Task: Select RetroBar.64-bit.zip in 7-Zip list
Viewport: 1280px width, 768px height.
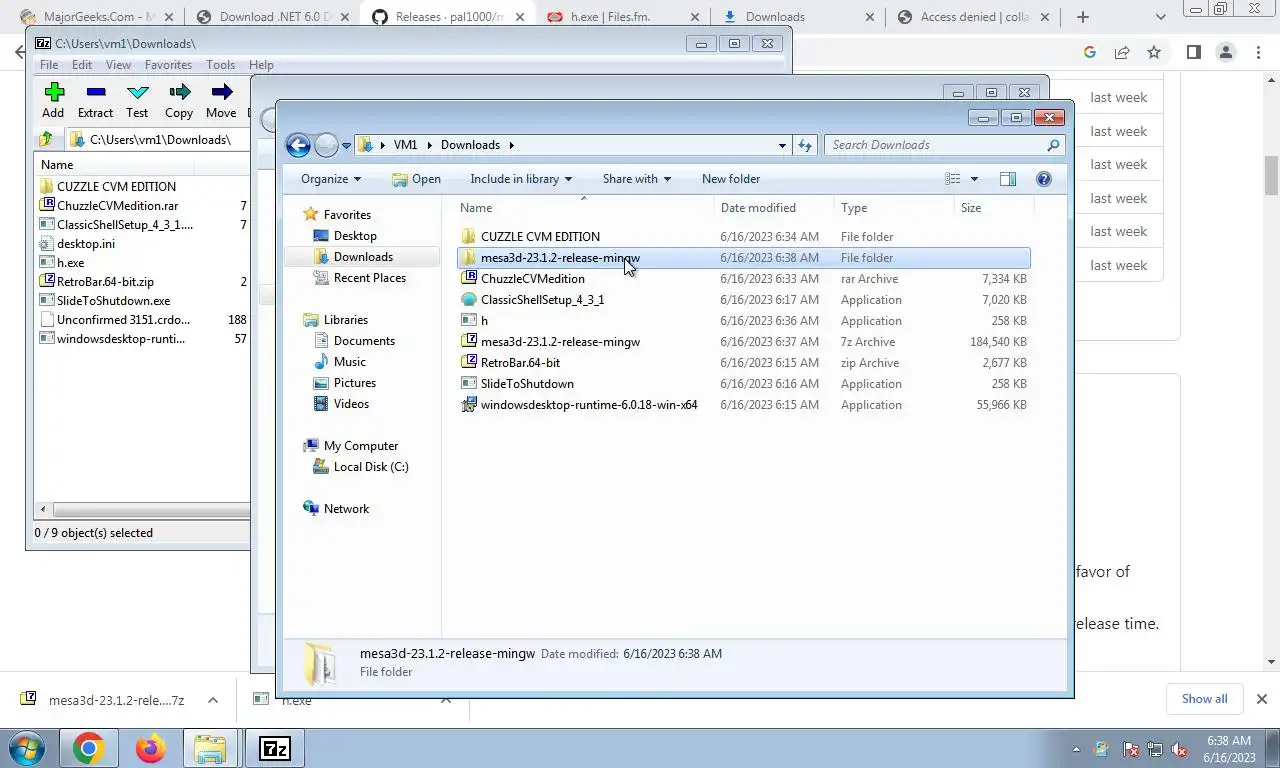Action: [105, 282]
